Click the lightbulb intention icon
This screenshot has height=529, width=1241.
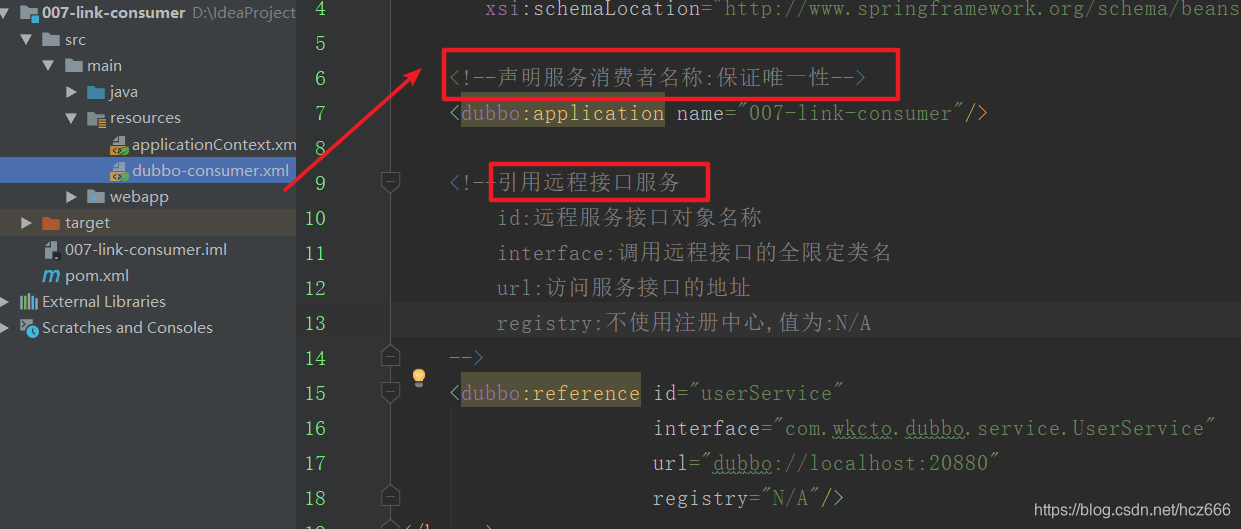point(419,378)
